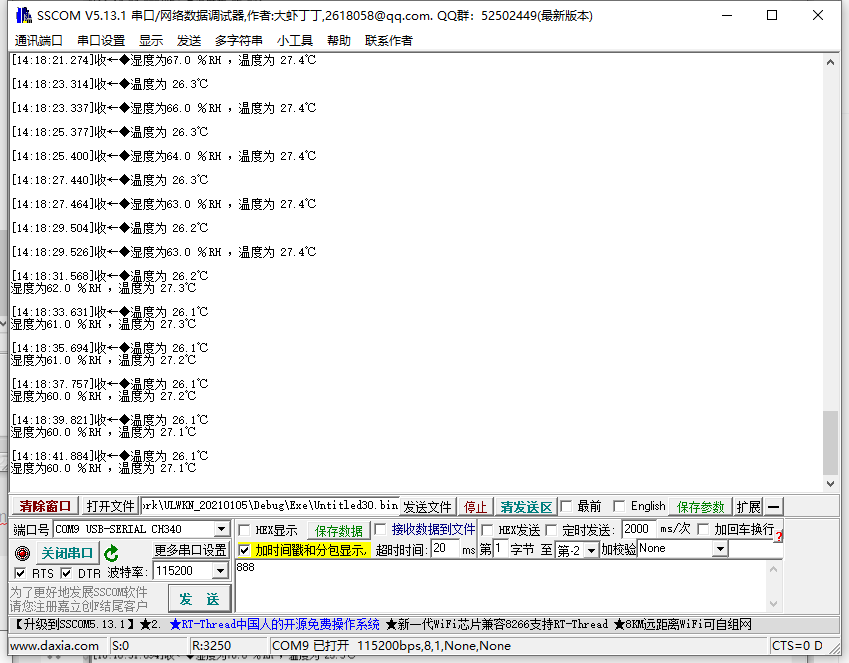
Task: Open the 联系作者 menu
Action: click(x=389, y=41)
